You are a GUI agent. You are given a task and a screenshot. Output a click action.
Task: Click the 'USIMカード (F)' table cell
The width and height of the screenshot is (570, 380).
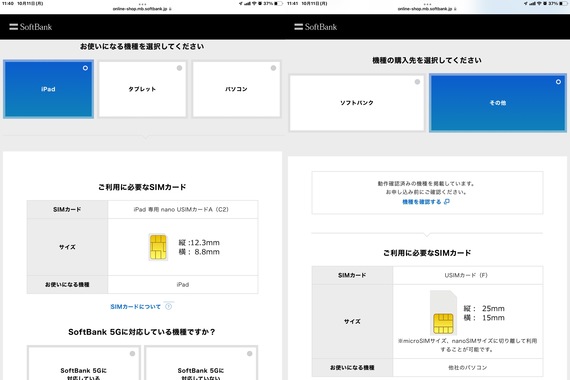(x=468, y=275)
